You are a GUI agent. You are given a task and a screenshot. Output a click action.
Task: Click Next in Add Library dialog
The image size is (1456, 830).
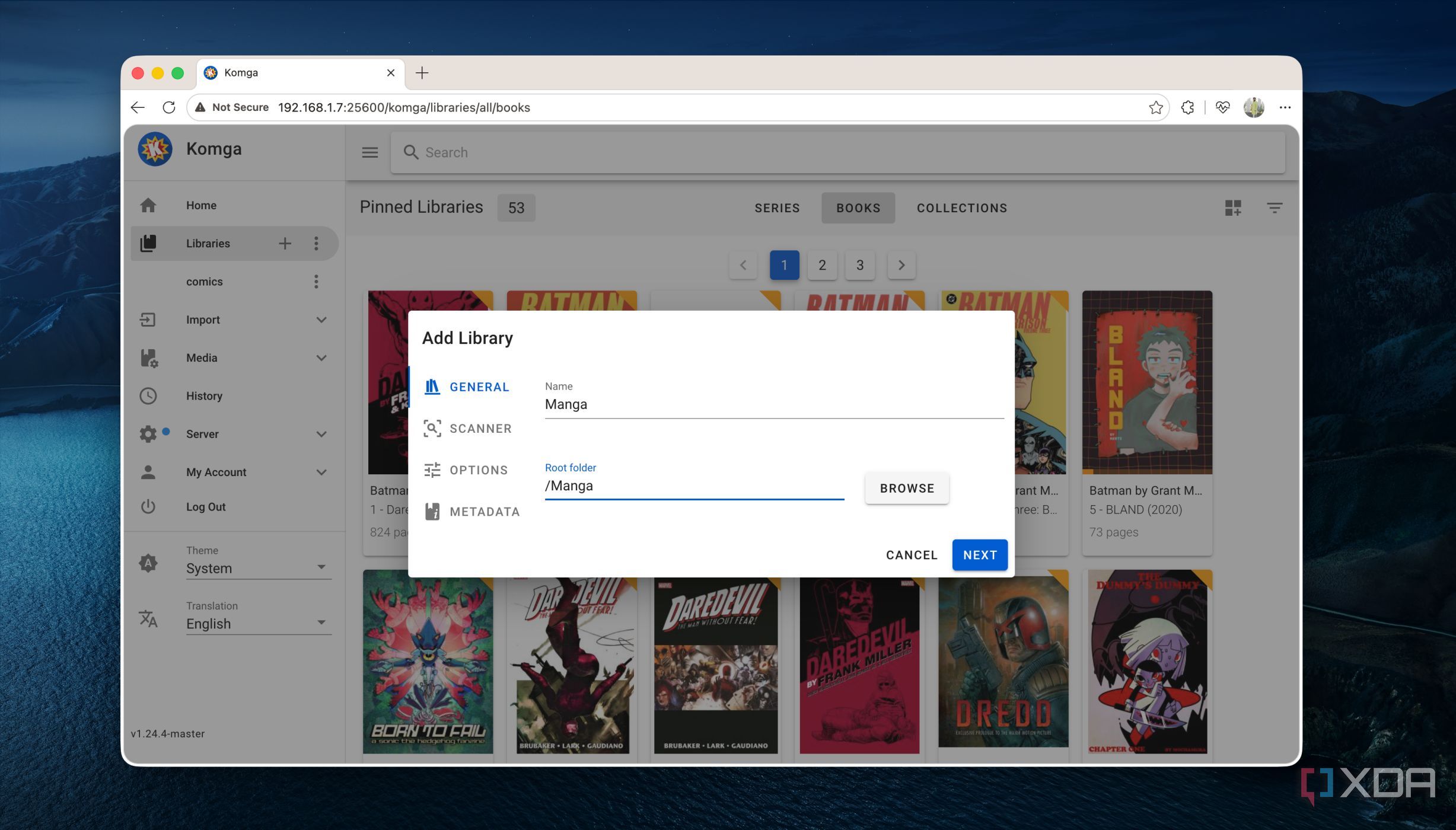click(x=980, y=555)
